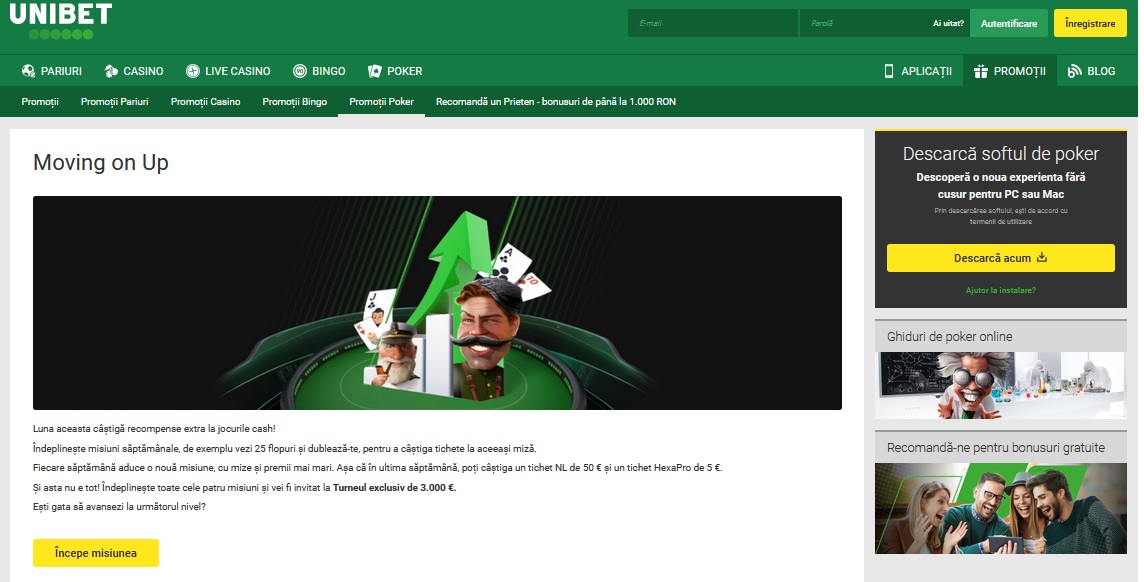Image resolution: width=1144 pixels, height=582 pixels.
Task: Click the Blog feed icon
Action: tap(1075, 71)
